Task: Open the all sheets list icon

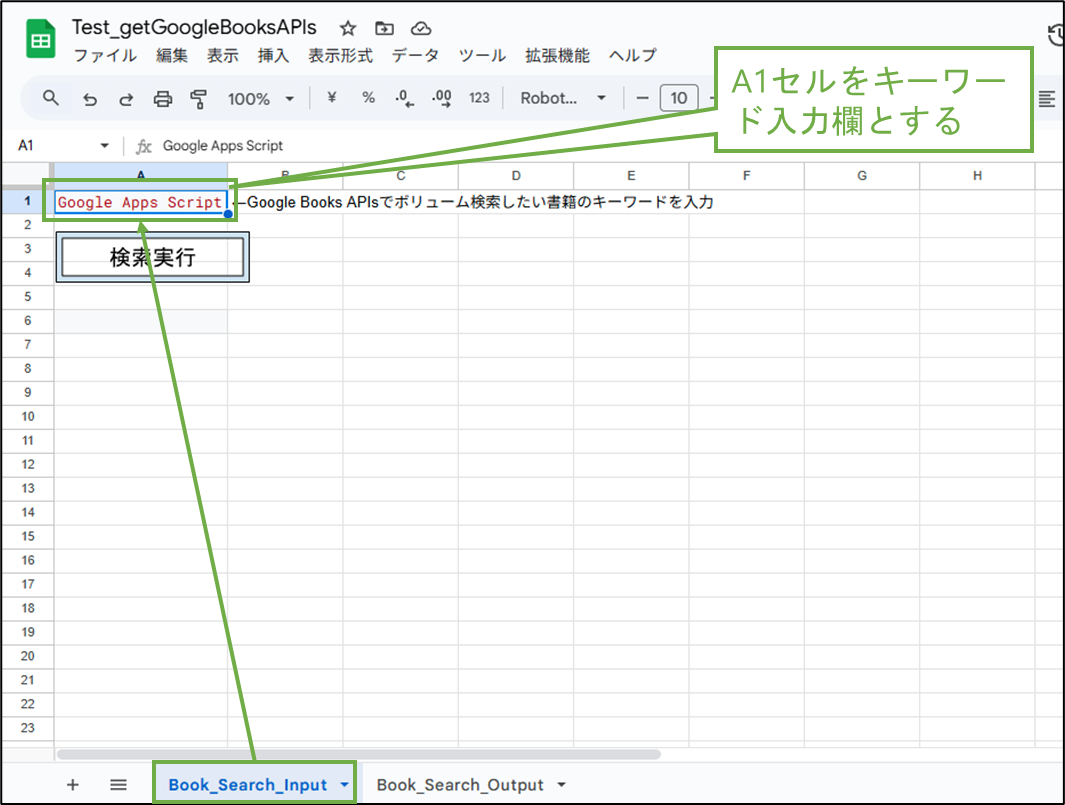Action: pos(118,785)
